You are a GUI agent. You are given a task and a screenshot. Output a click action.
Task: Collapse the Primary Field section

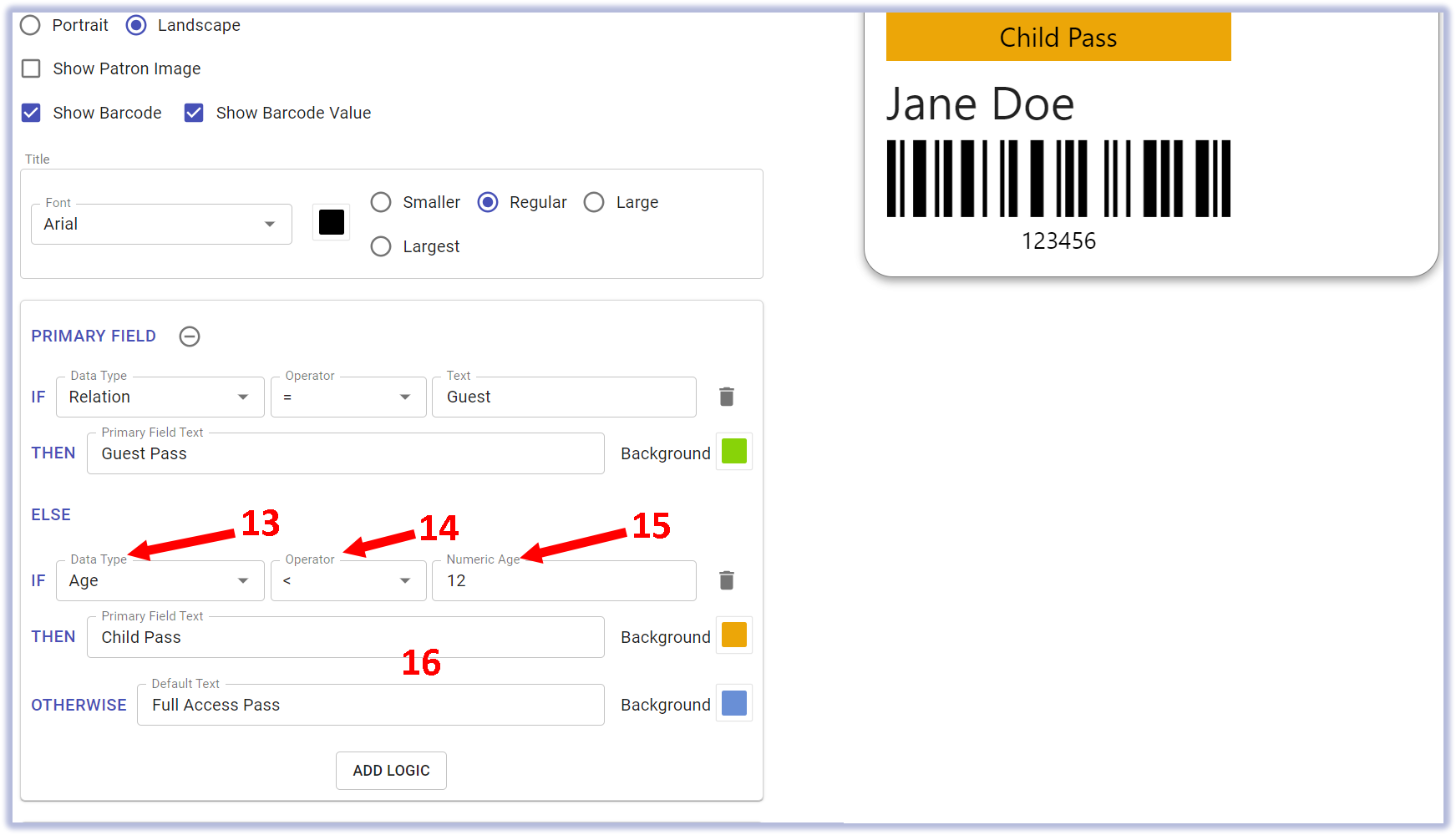[190, 337]
